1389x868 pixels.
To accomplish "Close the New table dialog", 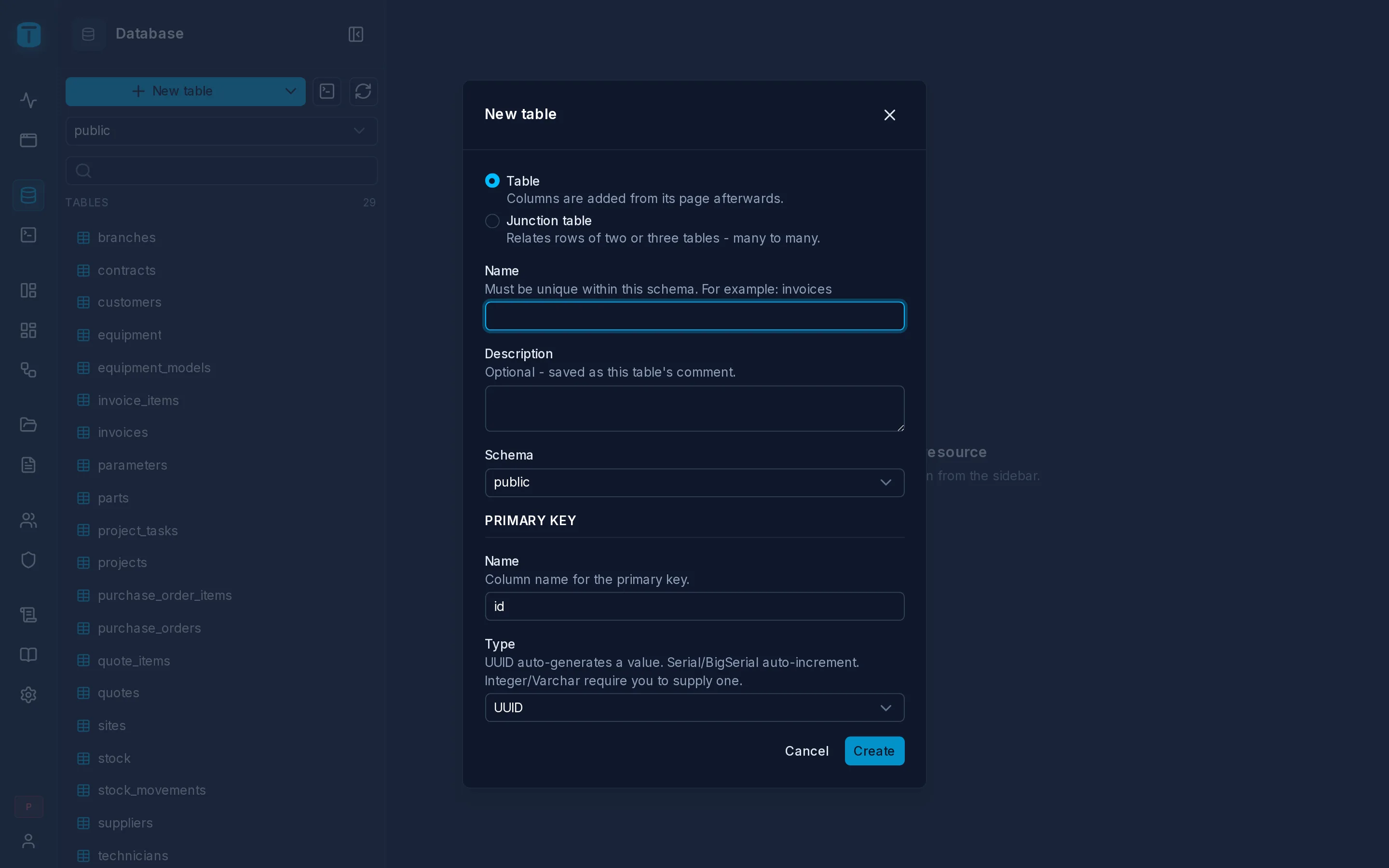I will [890, 115].
